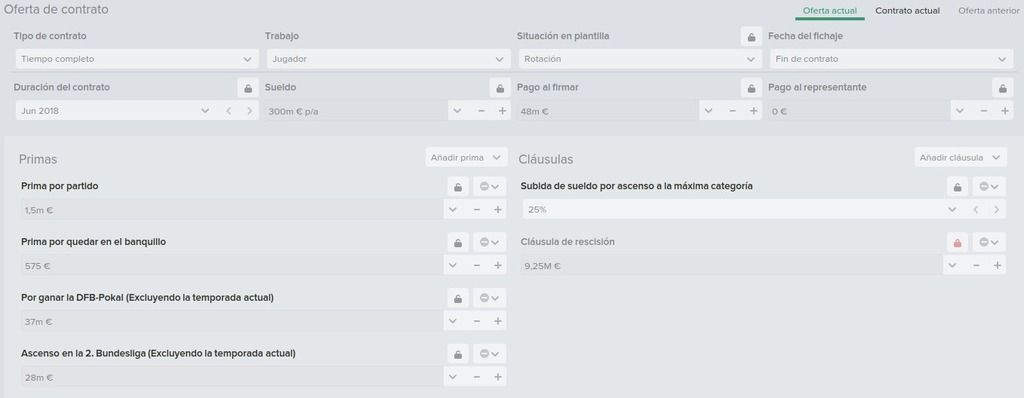
Task: Expand the Trabajo Jugador dropdown
Action: 388,59
